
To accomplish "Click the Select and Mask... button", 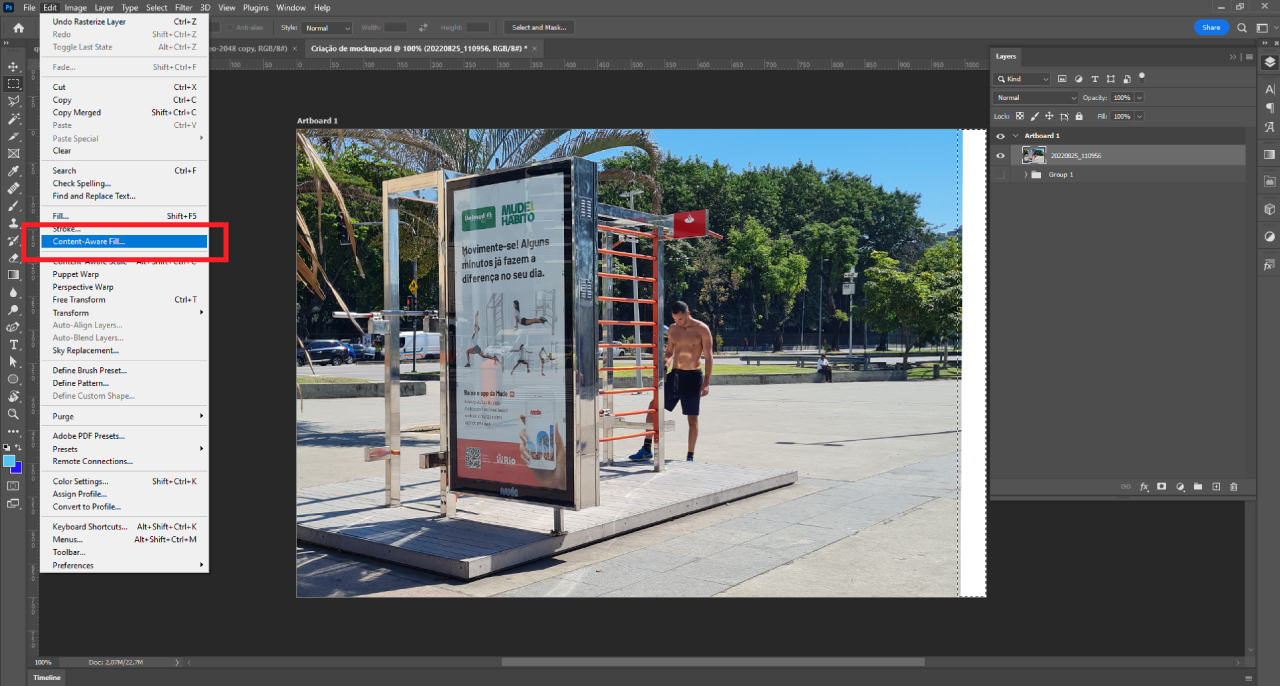I will 537,28.
